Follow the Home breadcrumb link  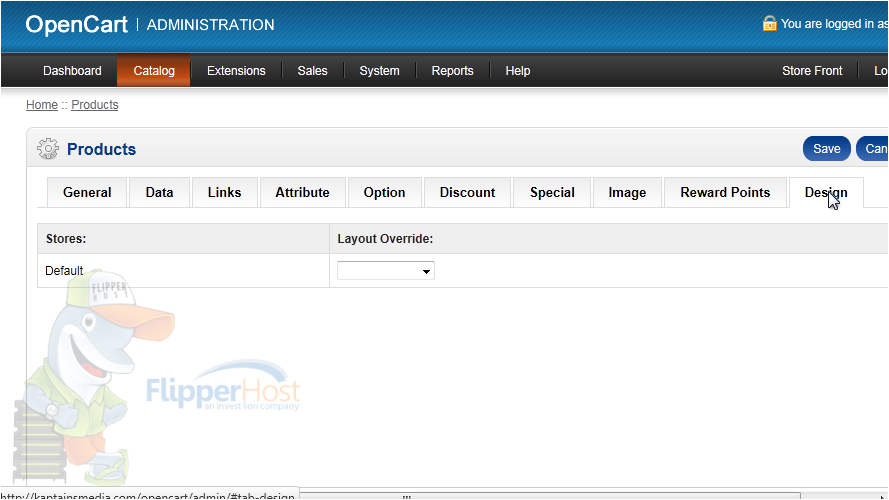pos(42,105)
